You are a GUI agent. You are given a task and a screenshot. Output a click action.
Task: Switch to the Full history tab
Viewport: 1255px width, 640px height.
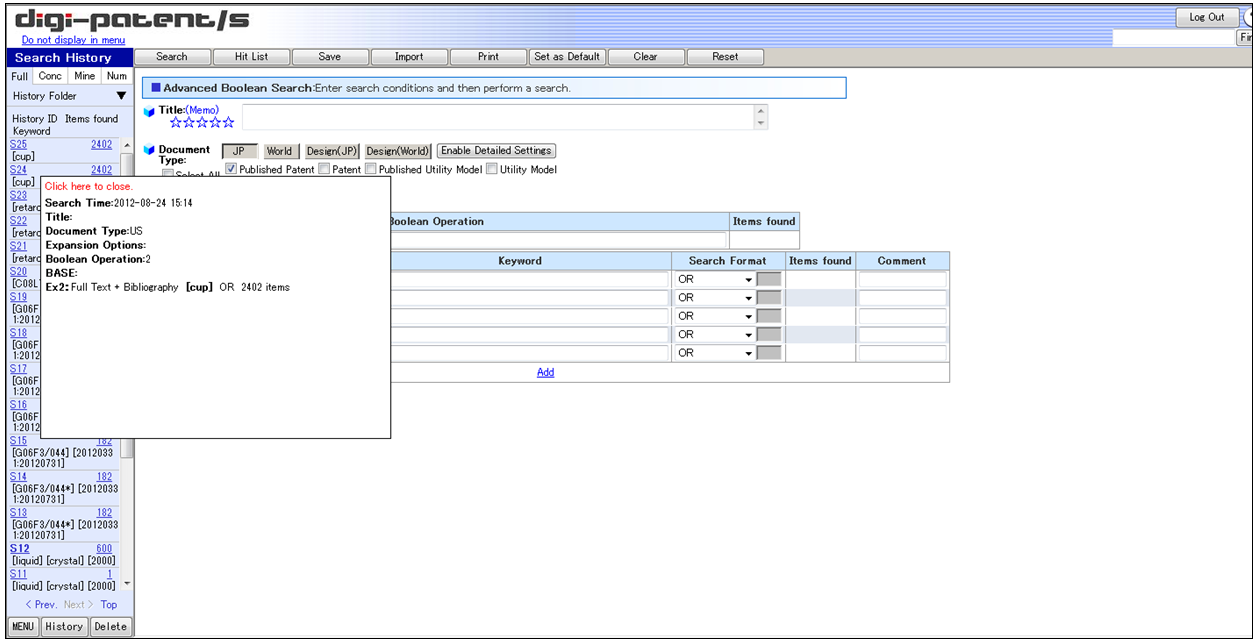click(x=20, y=76)
